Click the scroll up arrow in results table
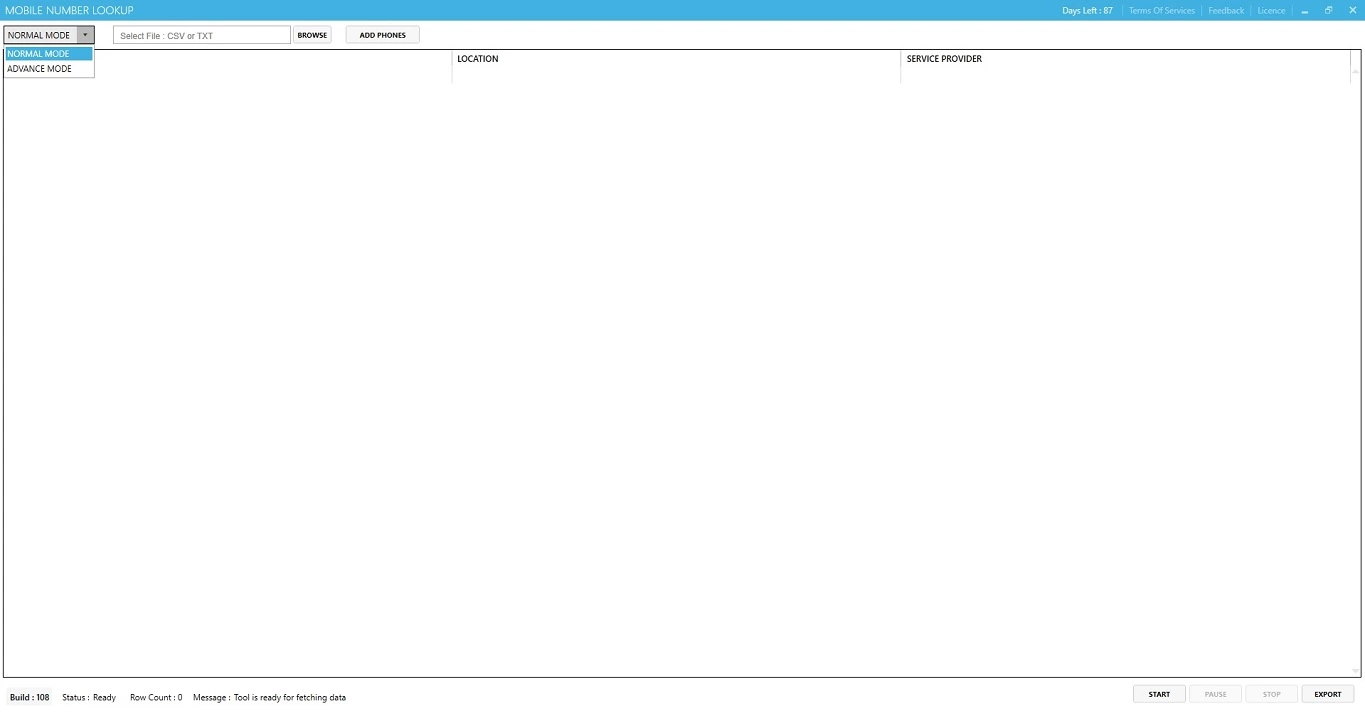1365x716 pixels. pos(1356,72)
